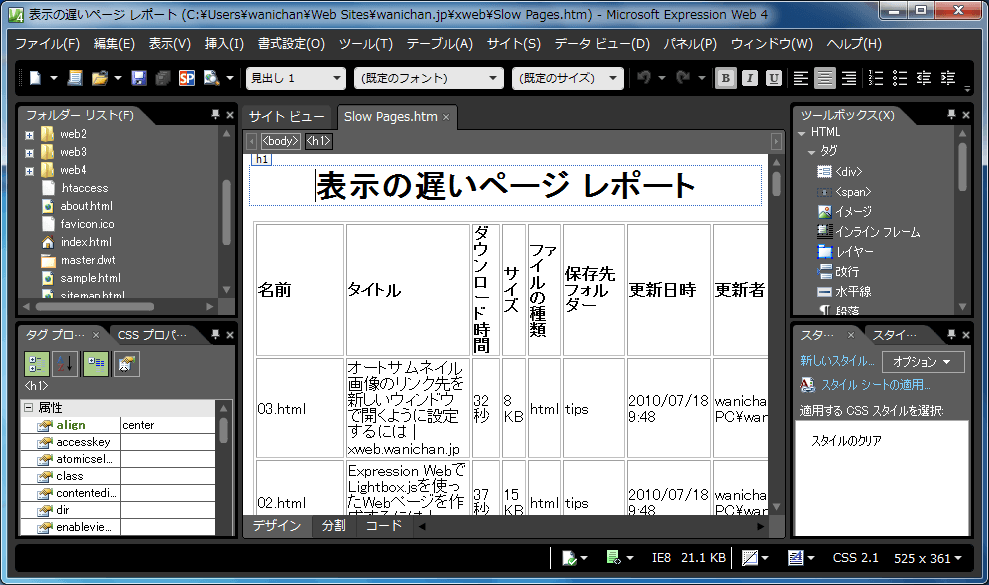Decrease indent with outdent icon
The height and width of the screenshot is (585, 989).
click(x=923, y=78)
